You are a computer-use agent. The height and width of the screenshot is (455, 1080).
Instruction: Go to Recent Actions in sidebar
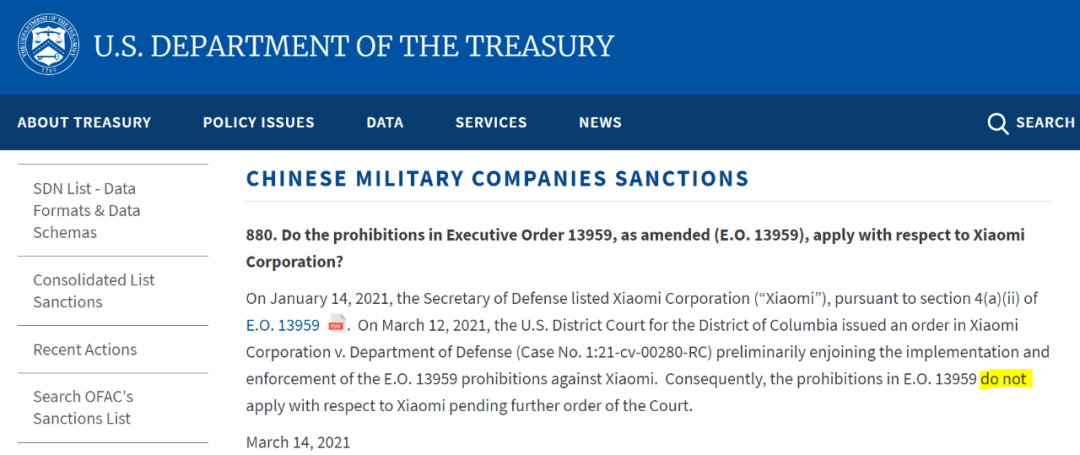pyautogui.click(x=85, y=349)
